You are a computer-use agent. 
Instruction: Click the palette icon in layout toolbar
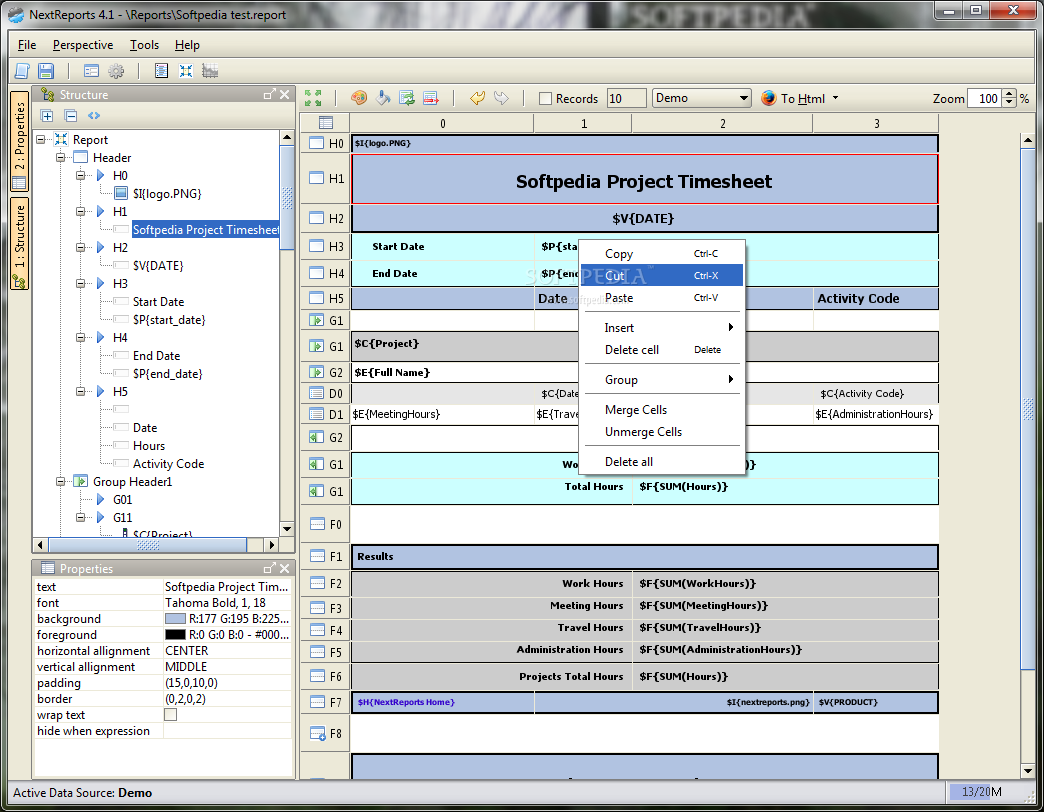click(359, 98)
